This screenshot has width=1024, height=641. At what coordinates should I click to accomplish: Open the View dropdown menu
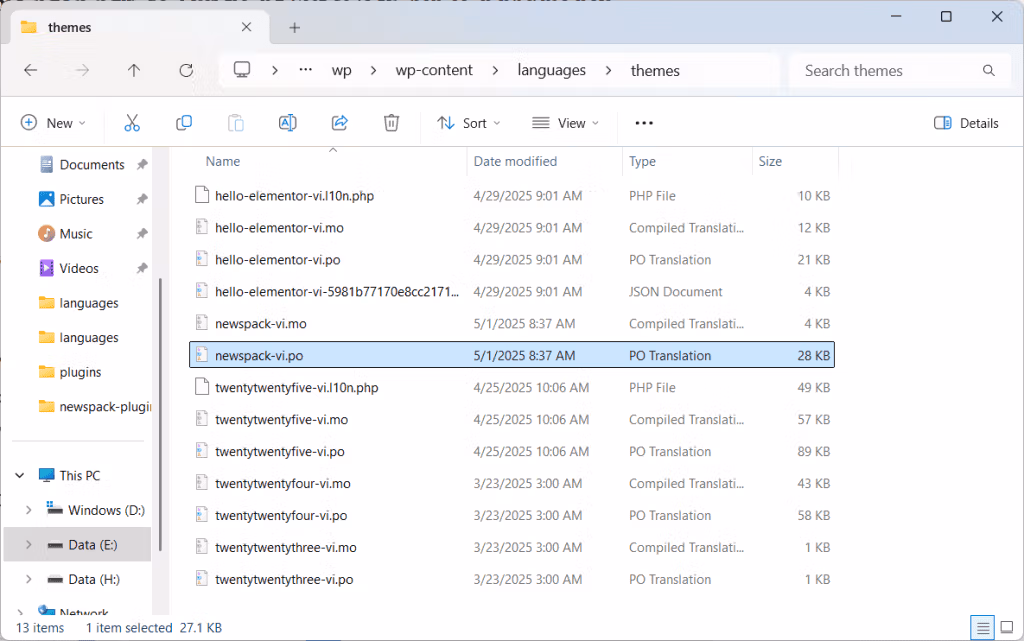pyautogui.click(x=565, y=123)
